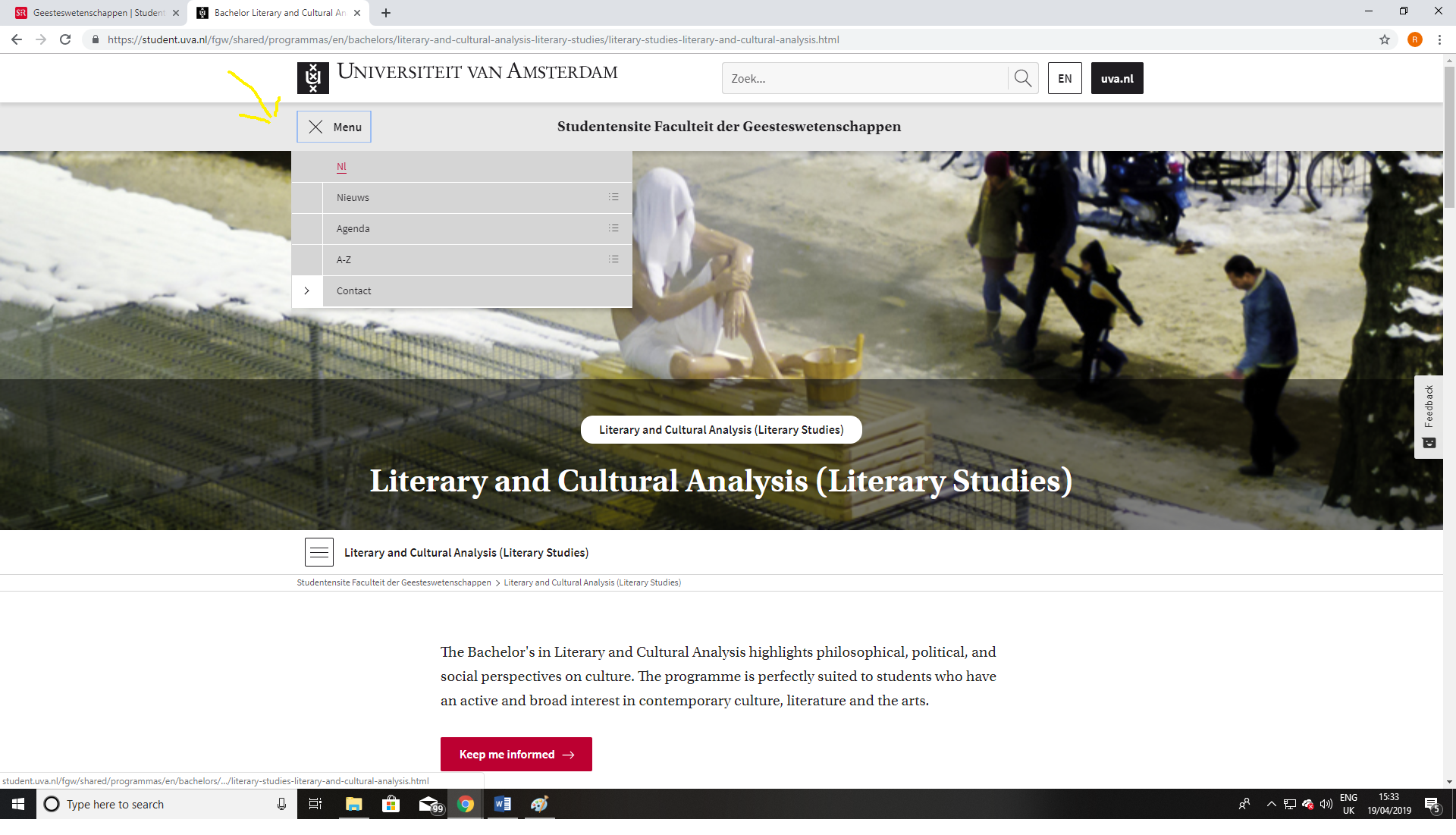This screenshot has width=1456, height=835.
Task: Open the Contact menu item
Action: 353,290
